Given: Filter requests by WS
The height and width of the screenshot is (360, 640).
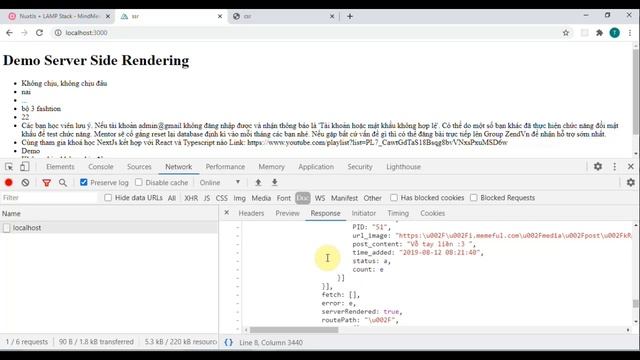Looking at the screenshot, I should click(x=320, y=198).
